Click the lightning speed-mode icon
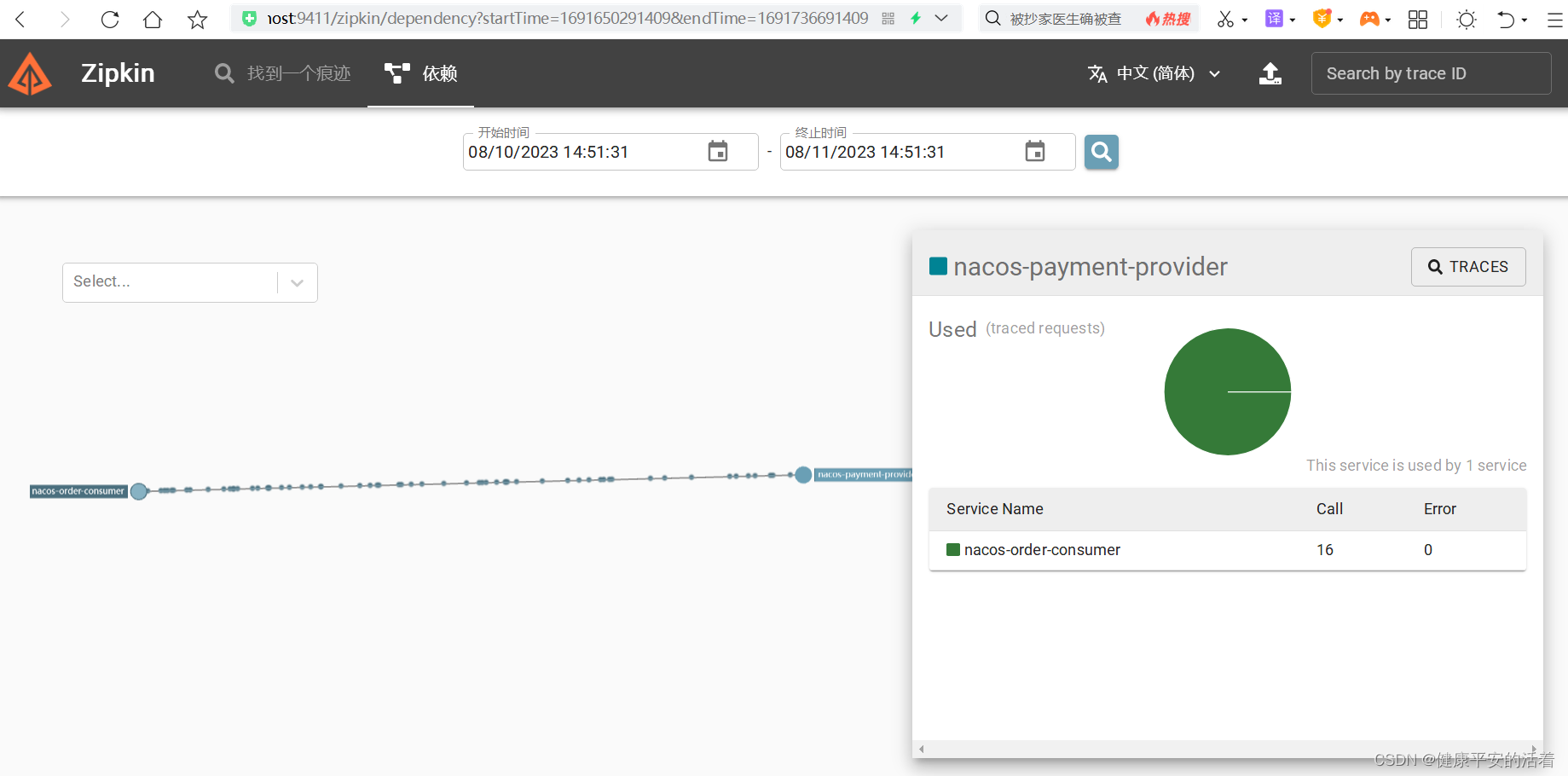Image resolution: width=1568 pixels, height=776 pixels. coord(916,18)
